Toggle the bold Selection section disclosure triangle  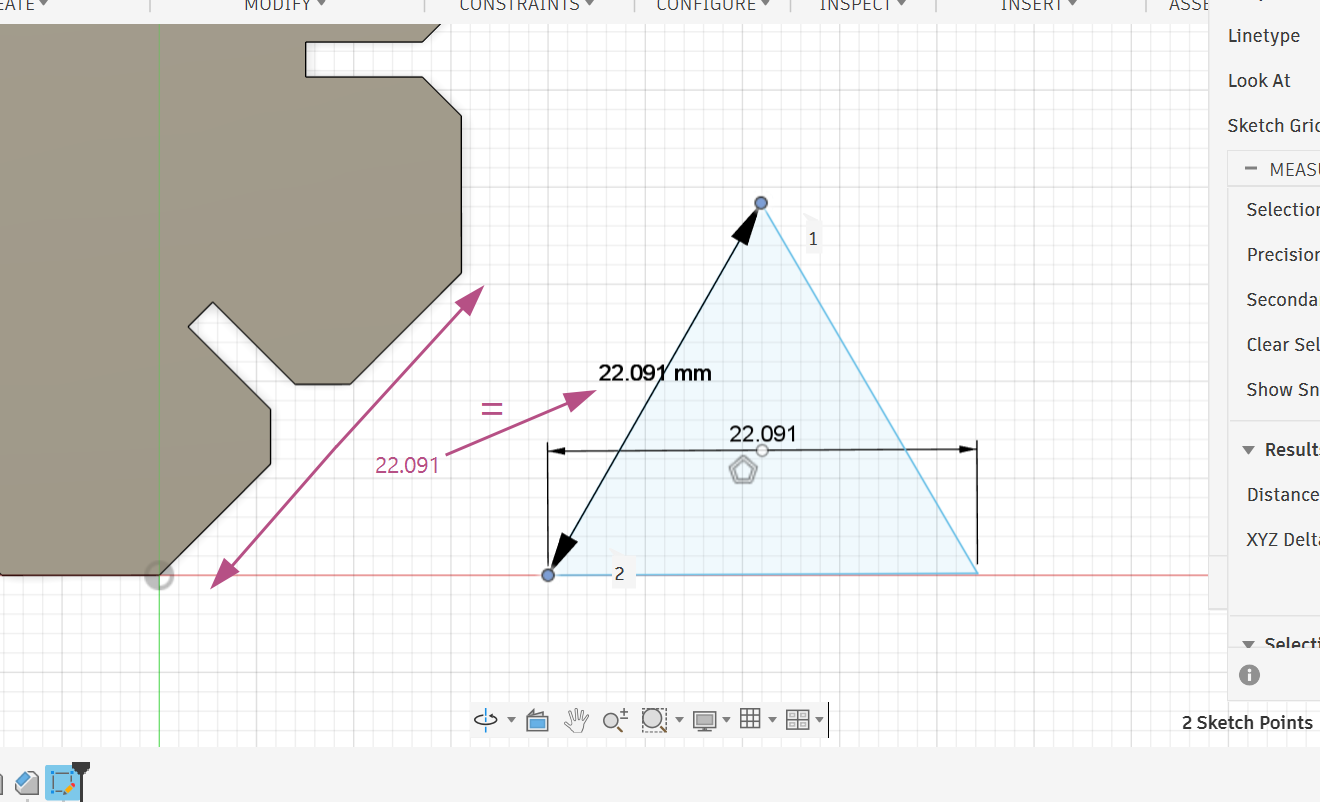(1248, 645)
